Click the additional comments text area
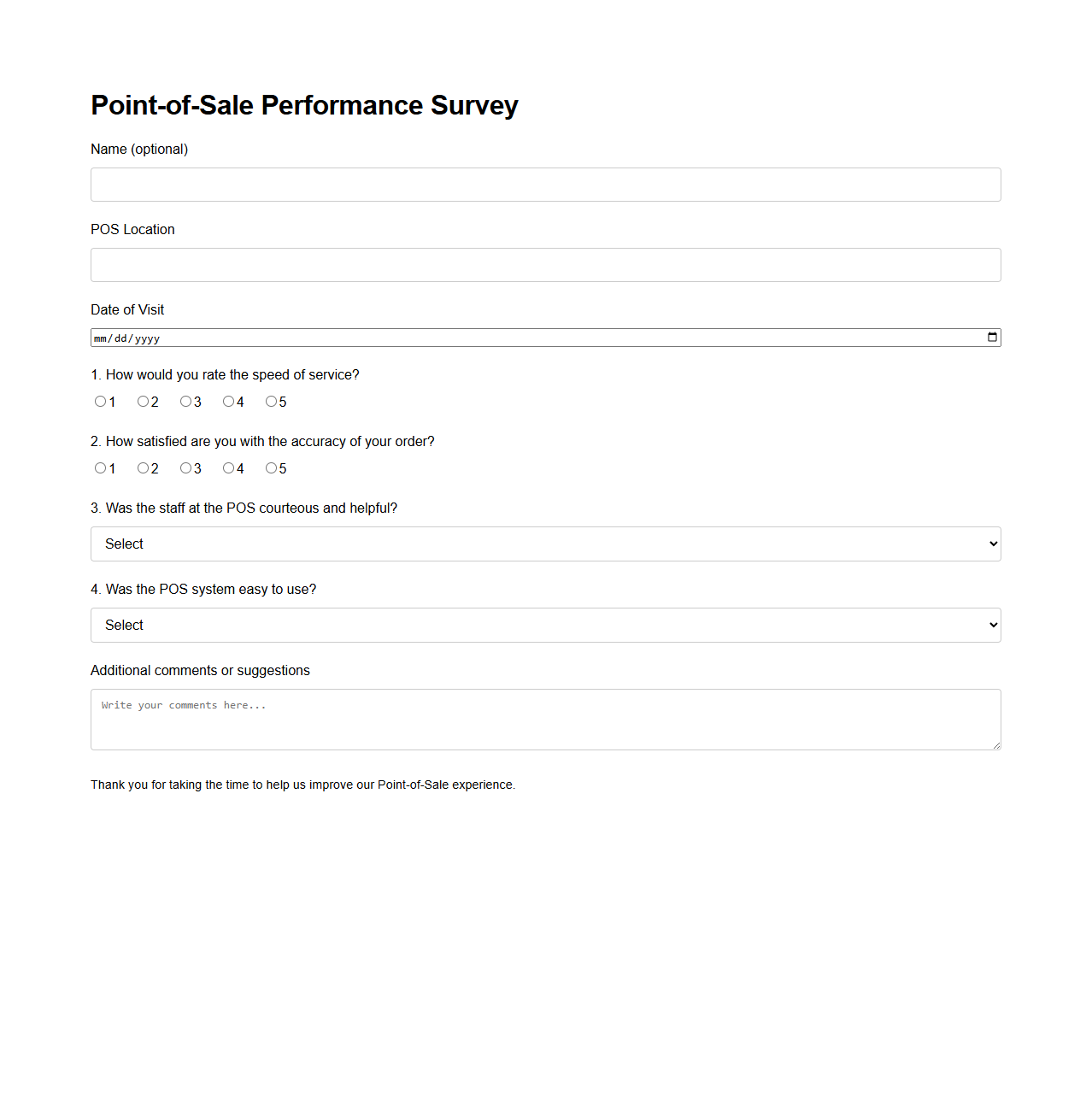The height and width of the screenshot is (1111, 1092). click(x=545, y=719)
